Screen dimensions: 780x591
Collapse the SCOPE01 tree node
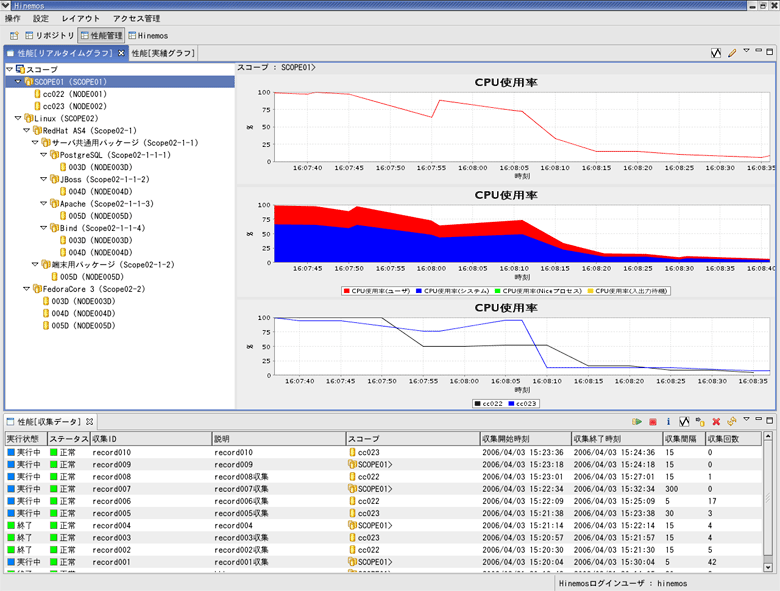click(19, 82)
